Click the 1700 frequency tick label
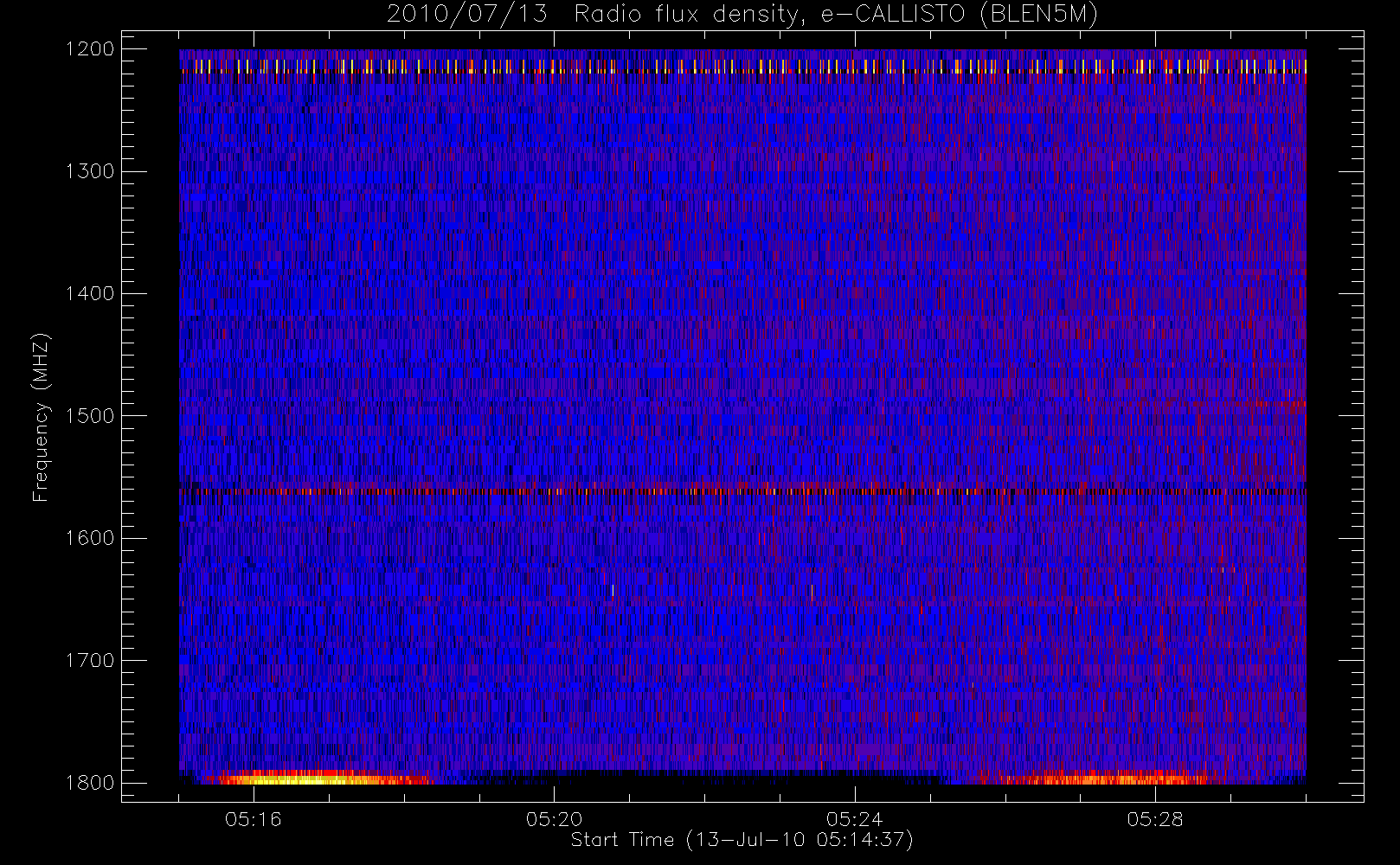Viewport: 1400px width, 865px height. click(90, 660)
